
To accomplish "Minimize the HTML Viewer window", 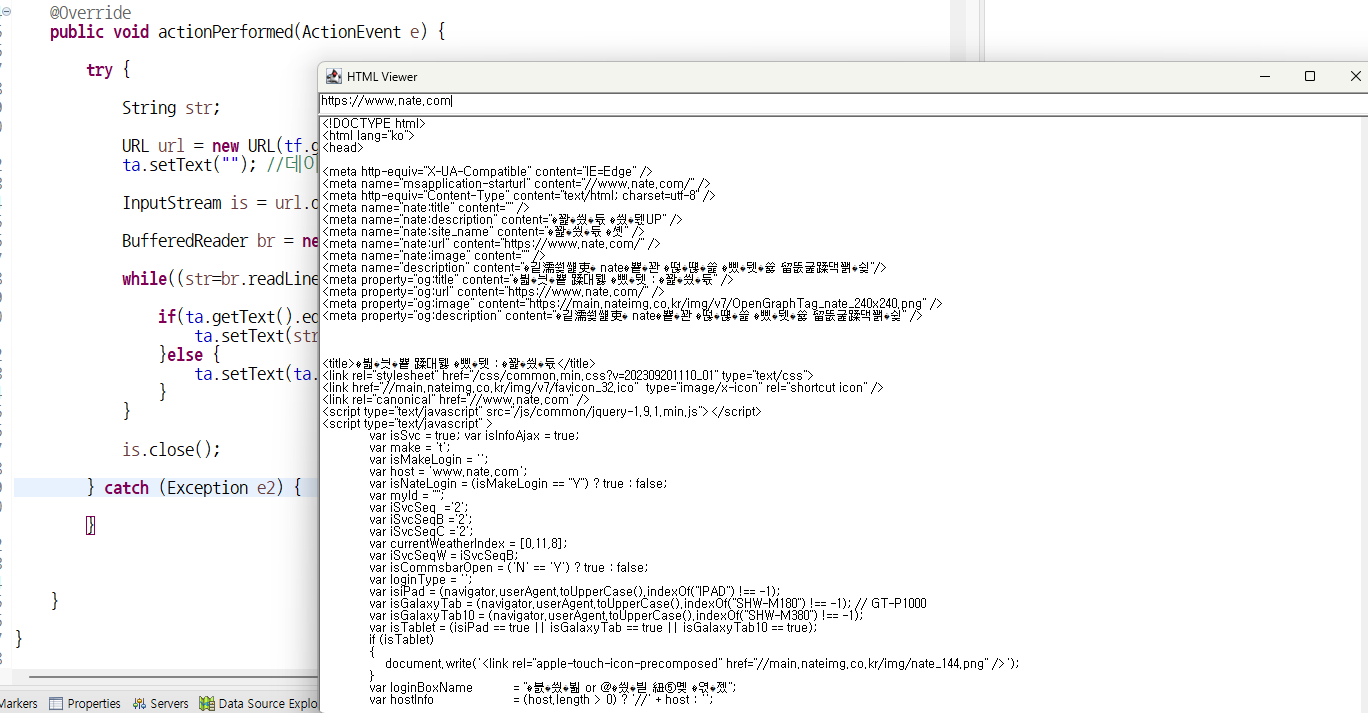I will click(1263, 76).
